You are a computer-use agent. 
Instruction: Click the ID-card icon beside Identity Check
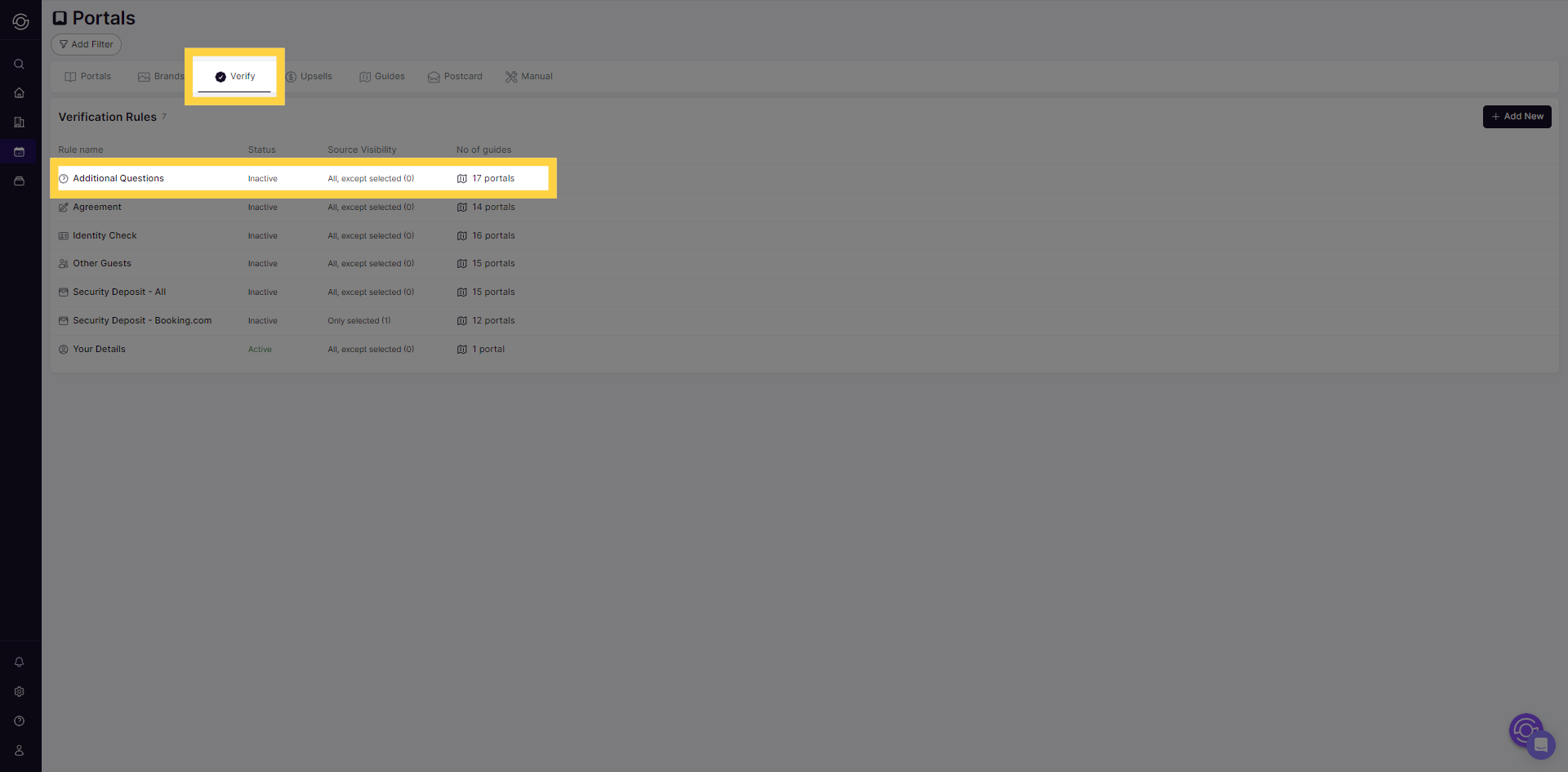[x=64, y=235]
